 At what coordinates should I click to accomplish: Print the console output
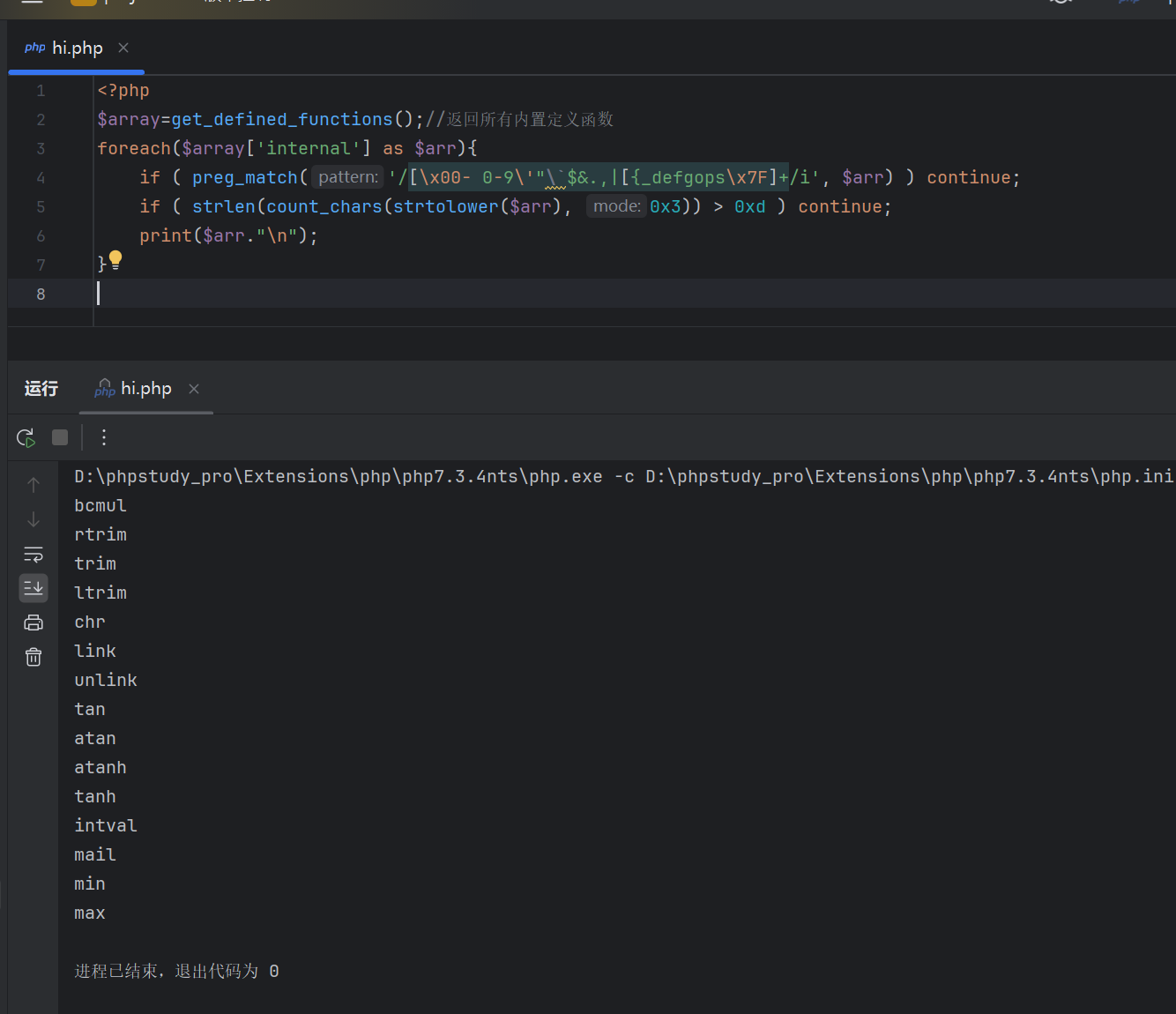pyautogui.click(x=33, y=623)
